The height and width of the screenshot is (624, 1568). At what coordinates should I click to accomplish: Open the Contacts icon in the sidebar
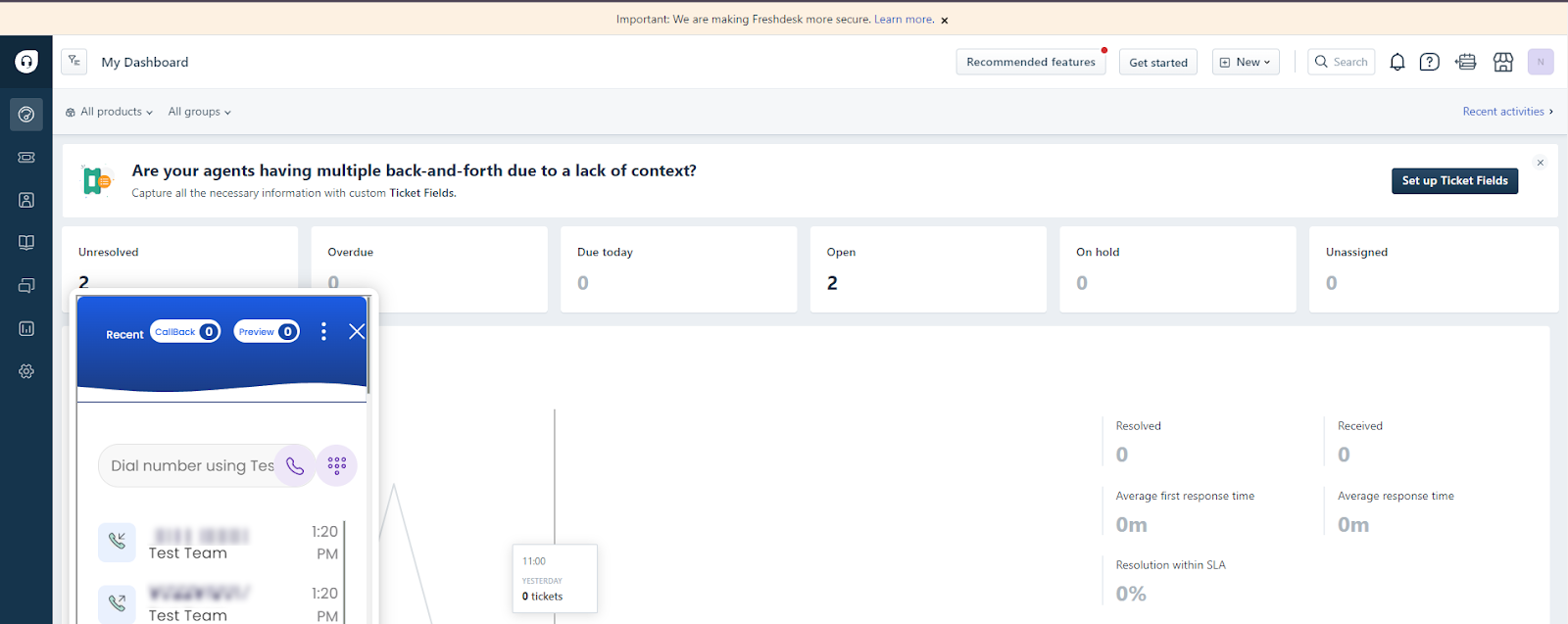pos(26,200)
